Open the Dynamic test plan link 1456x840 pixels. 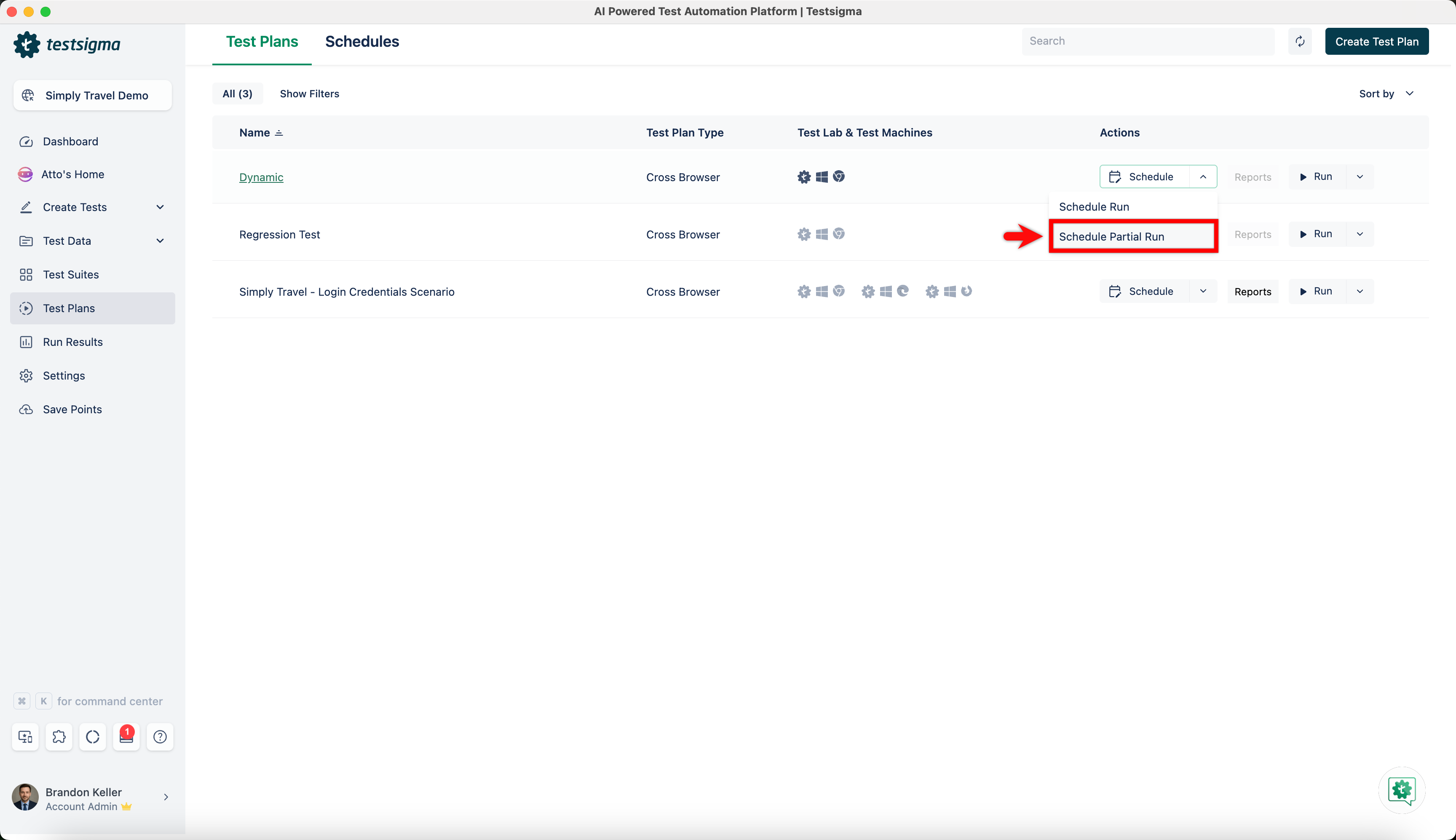point(261,177)
